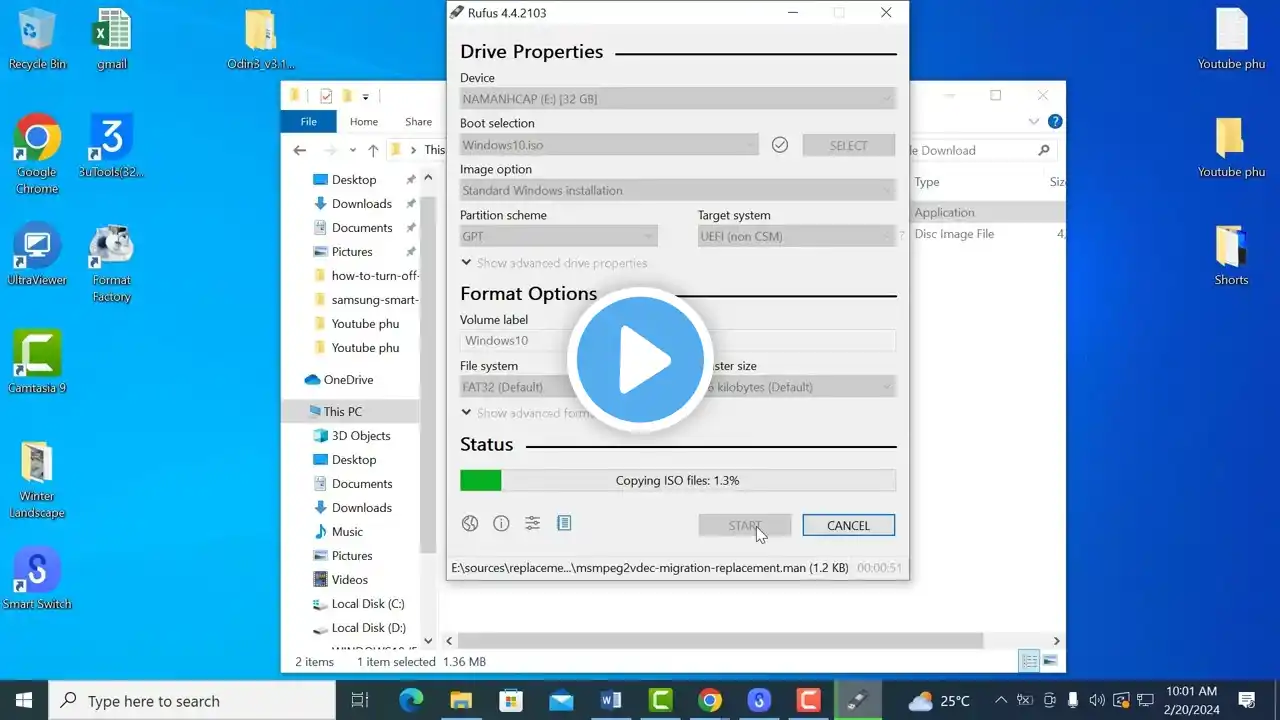Image resolution: width=1280 pixels, height=720 pixels.
Task: Open Task View on taskbar
Action: point(360,700)
